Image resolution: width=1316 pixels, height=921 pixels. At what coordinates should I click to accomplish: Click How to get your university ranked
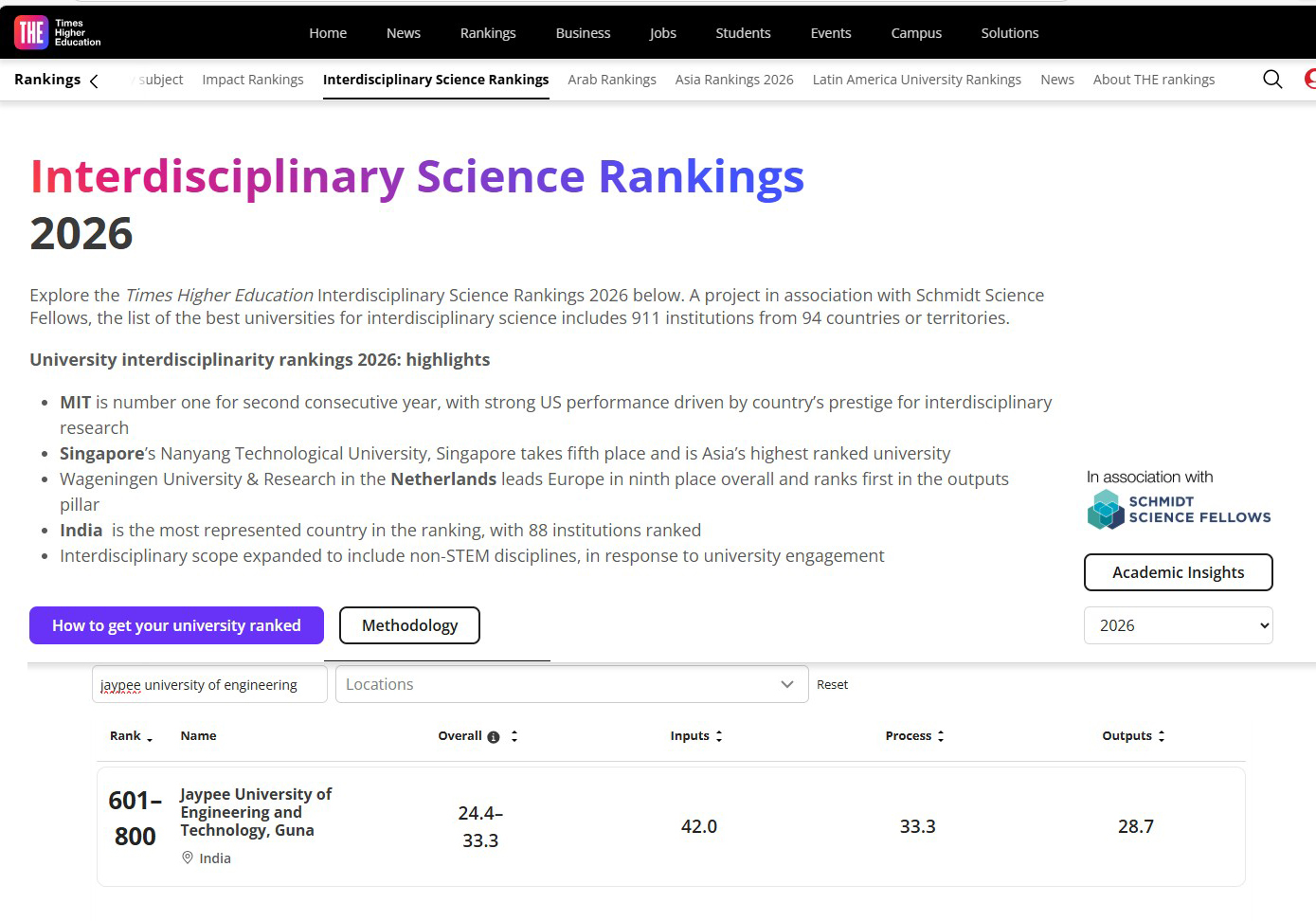point(176,625)
